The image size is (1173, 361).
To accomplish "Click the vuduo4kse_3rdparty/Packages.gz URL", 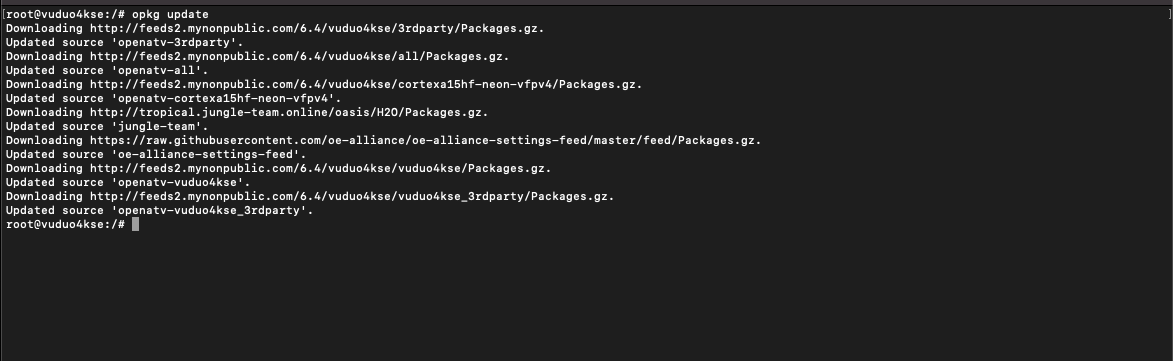I will click(352, 197).
